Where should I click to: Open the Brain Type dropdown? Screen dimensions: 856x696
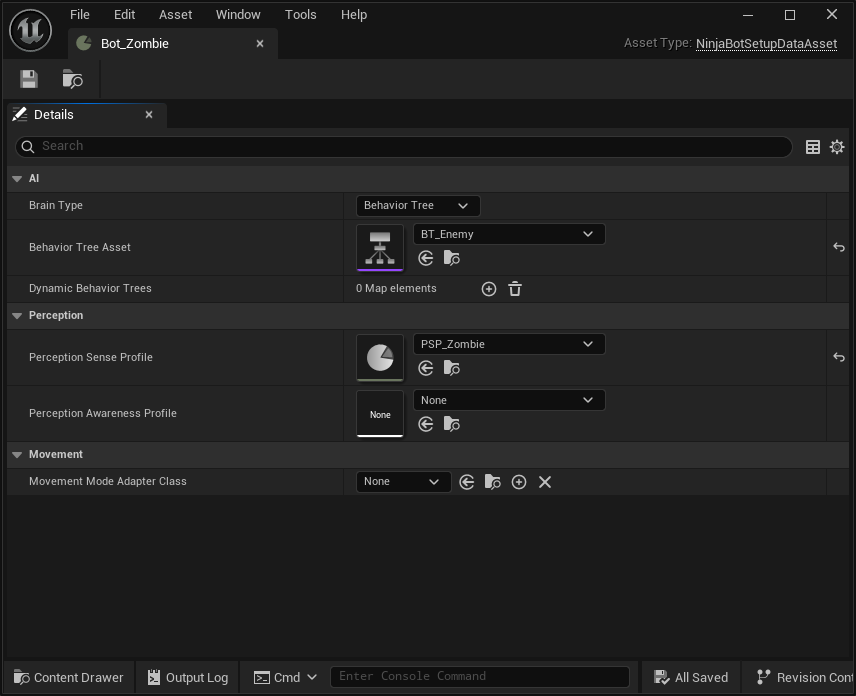[417, 205]
